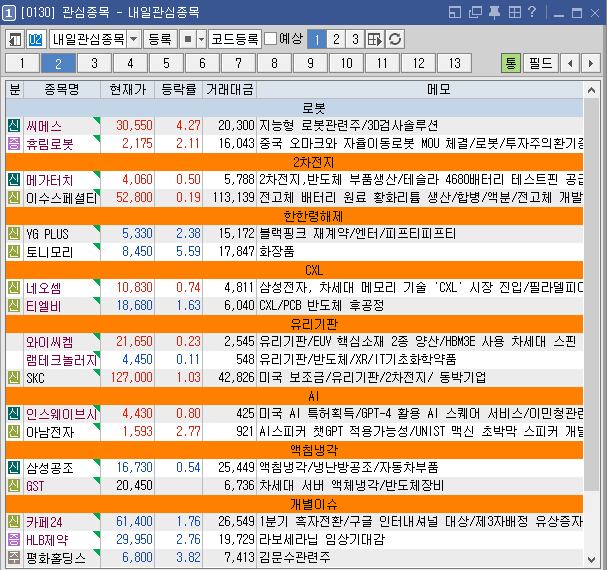
Task: Switch to group tab 13
Action: (454, 63)
